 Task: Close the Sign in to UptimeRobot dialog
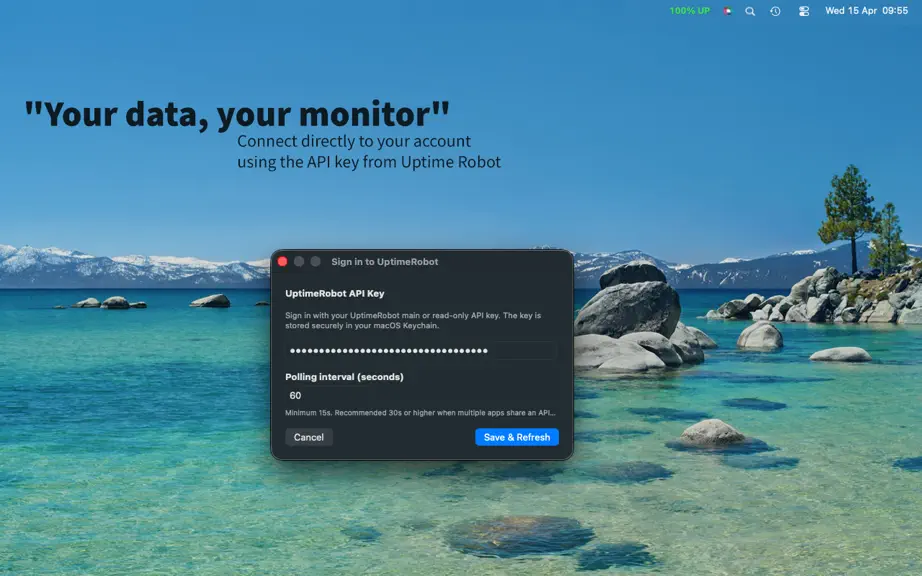point(282,262)
